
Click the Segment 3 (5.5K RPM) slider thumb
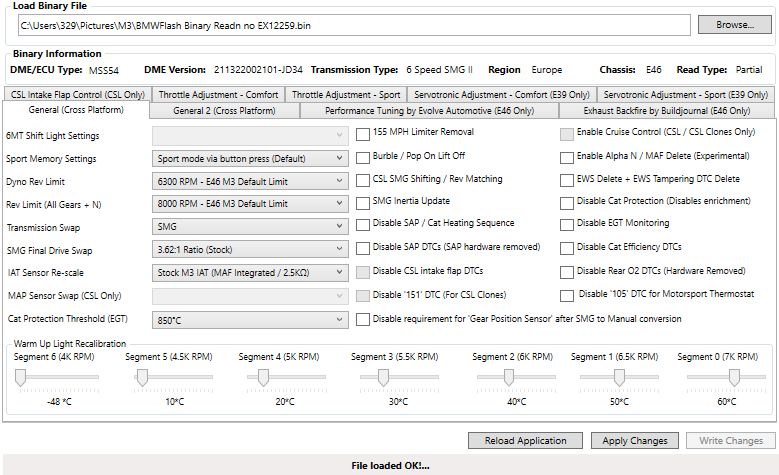pos(383,378)
